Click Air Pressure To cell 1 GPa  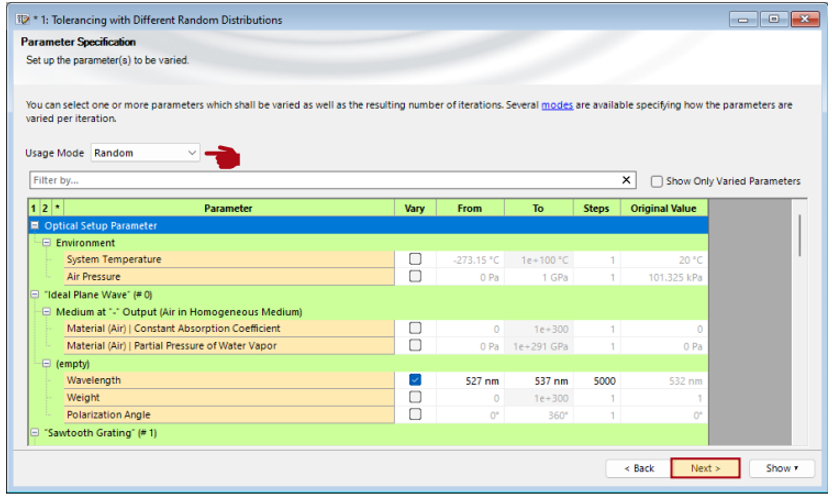tap(538, 277)
